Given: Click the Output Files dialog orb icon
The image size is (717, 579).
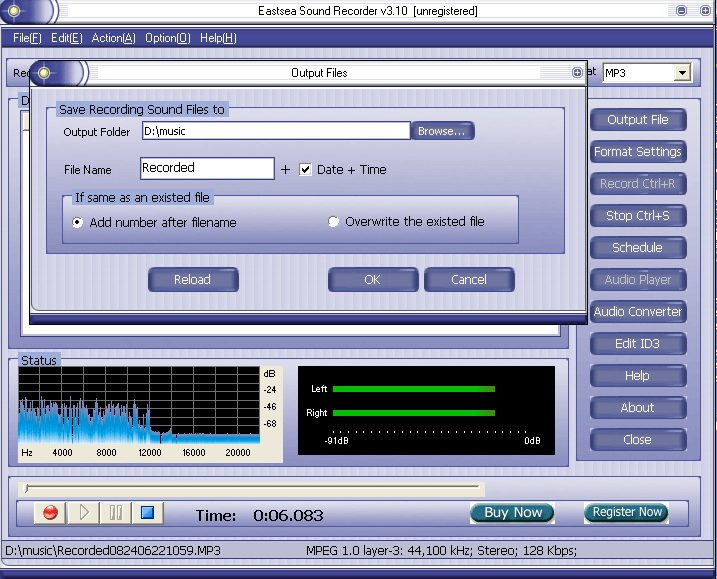Looking at the screenshot, I should coord(44,73).
